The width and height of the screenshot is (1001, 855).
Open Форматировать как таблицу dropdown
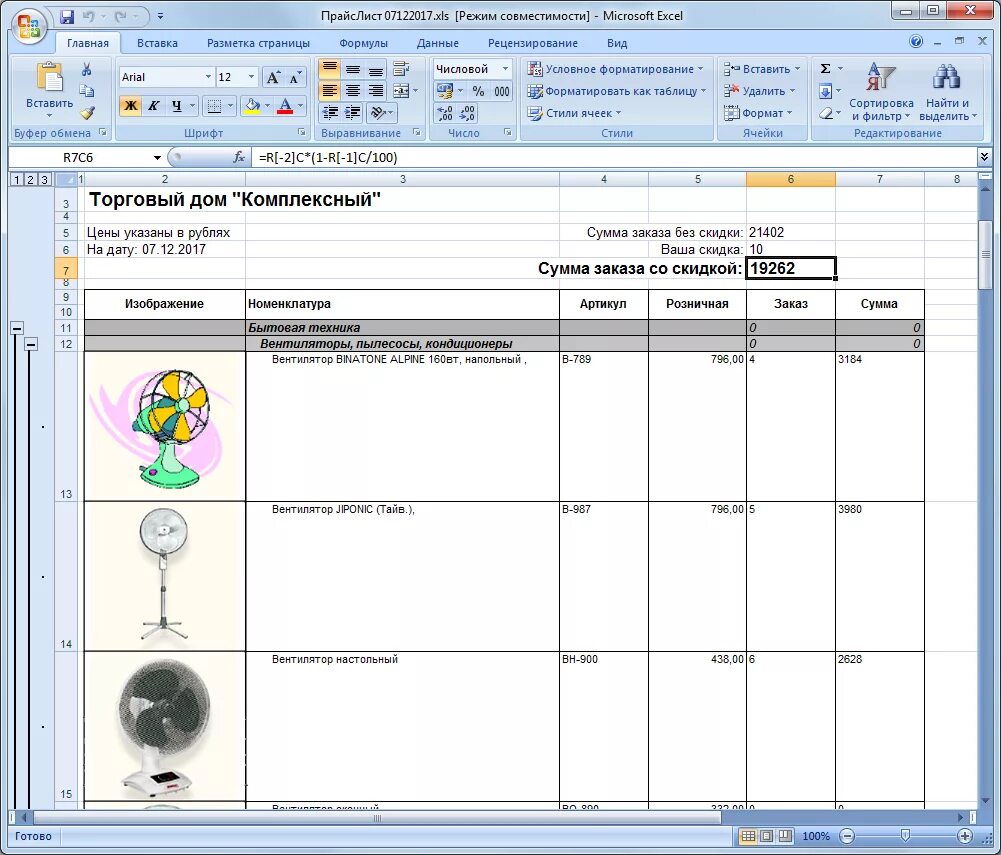[x=617, y=91]
